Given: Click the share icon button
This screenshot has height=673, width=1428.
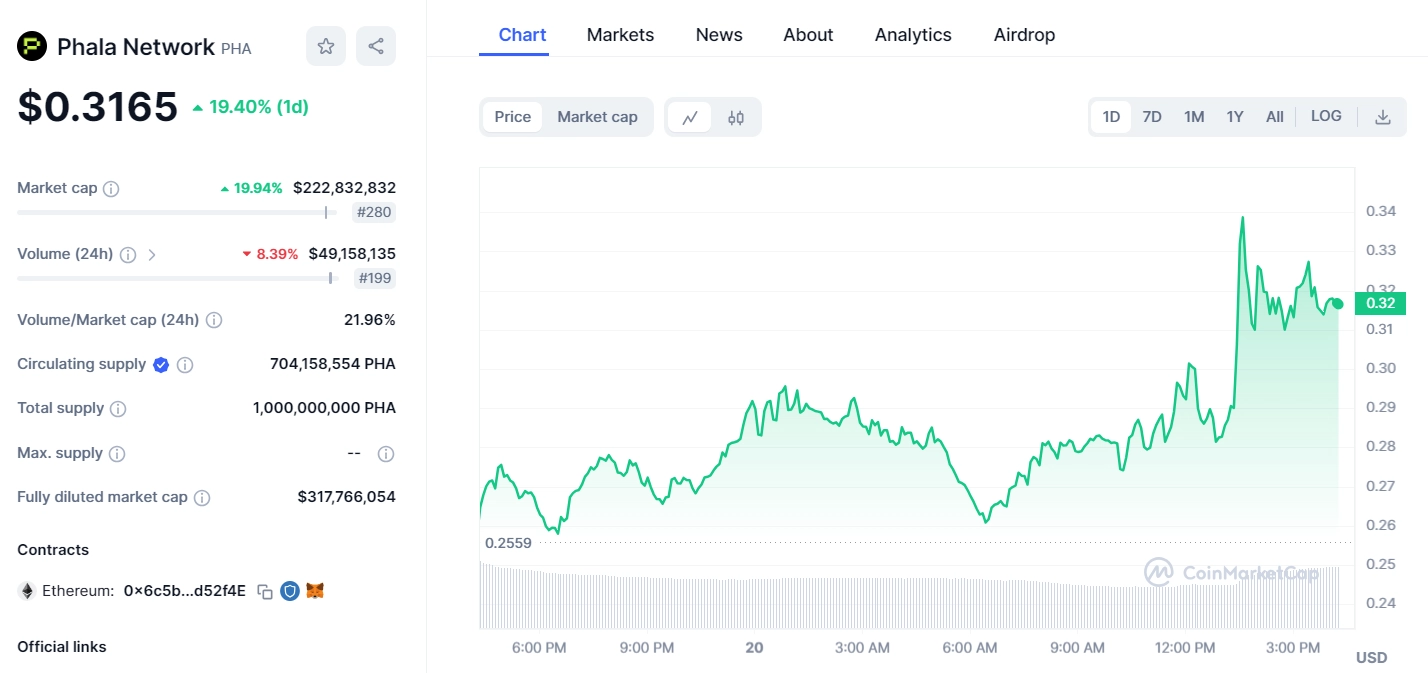Looking at the screenshot, I should [376, 46].
